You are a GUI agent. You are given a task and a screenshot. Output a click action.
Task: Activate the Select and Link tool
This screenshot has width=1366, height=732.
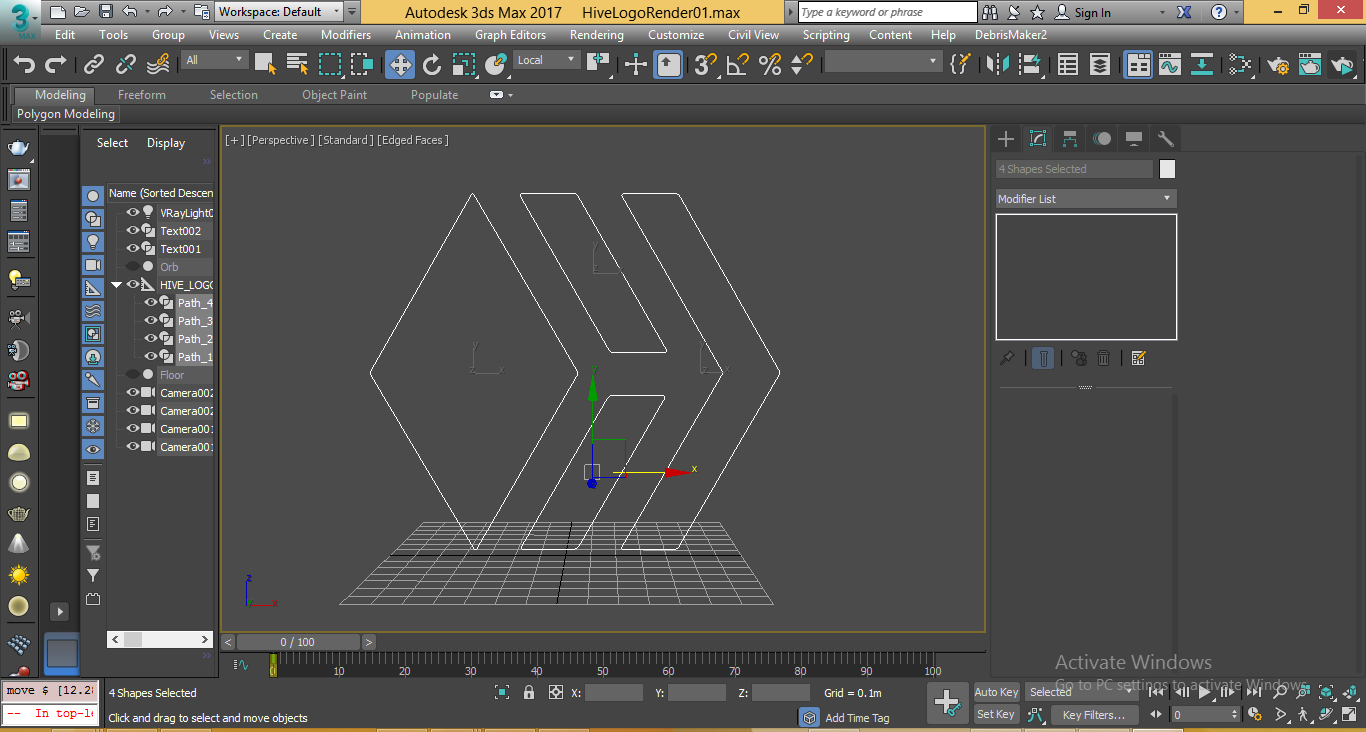[94, 65]
